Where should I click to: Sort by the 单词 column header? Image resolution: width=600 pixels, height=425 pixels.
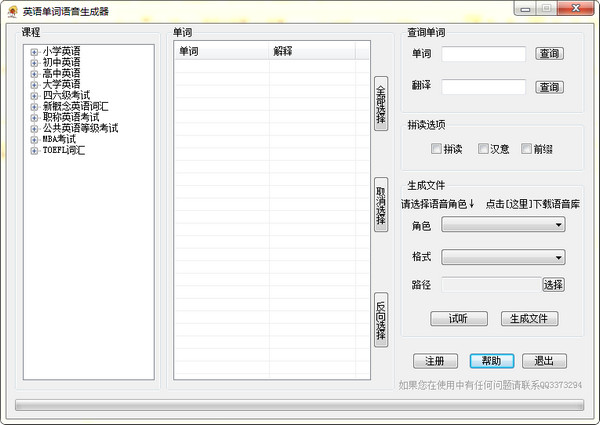coord(220,51)
